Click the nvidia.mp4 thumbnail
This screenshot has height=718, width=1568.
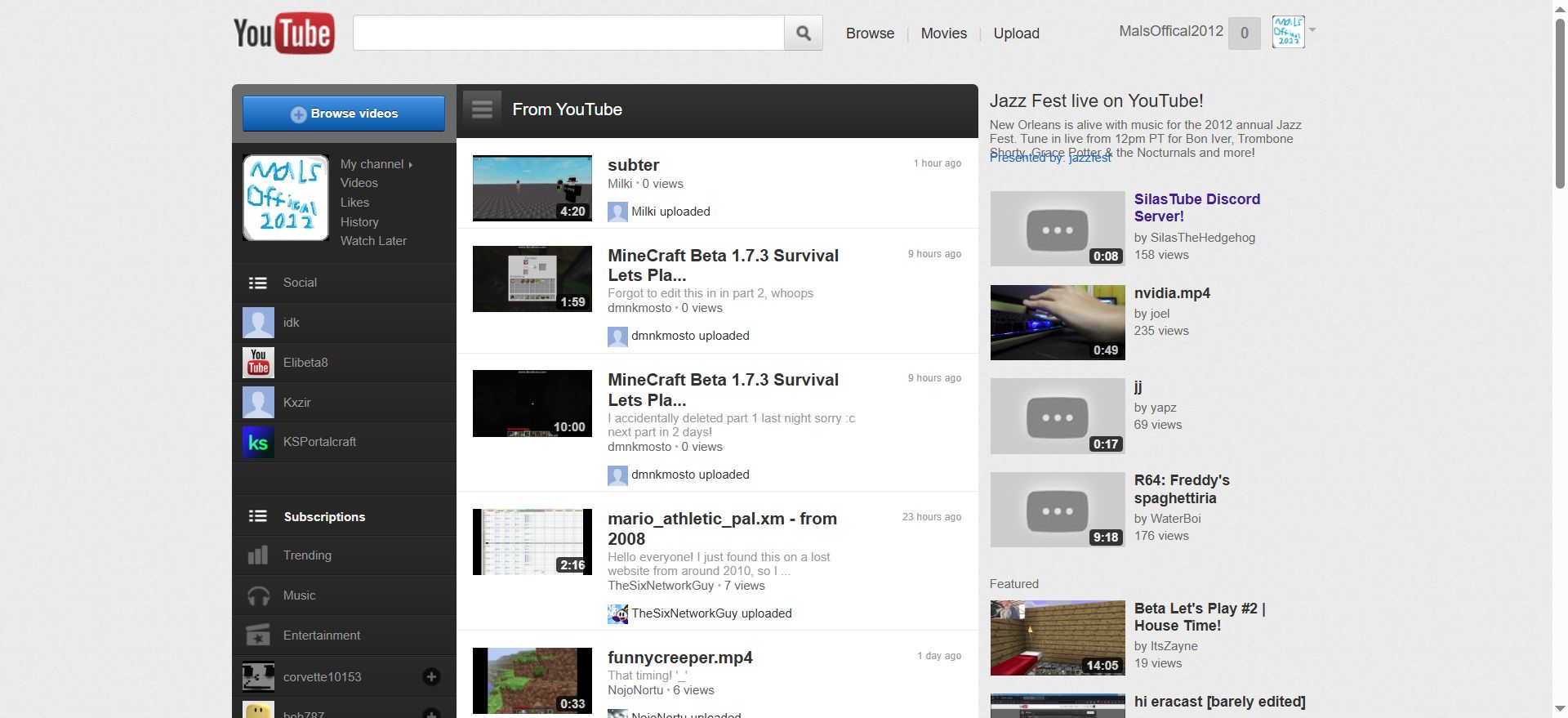1058,323
